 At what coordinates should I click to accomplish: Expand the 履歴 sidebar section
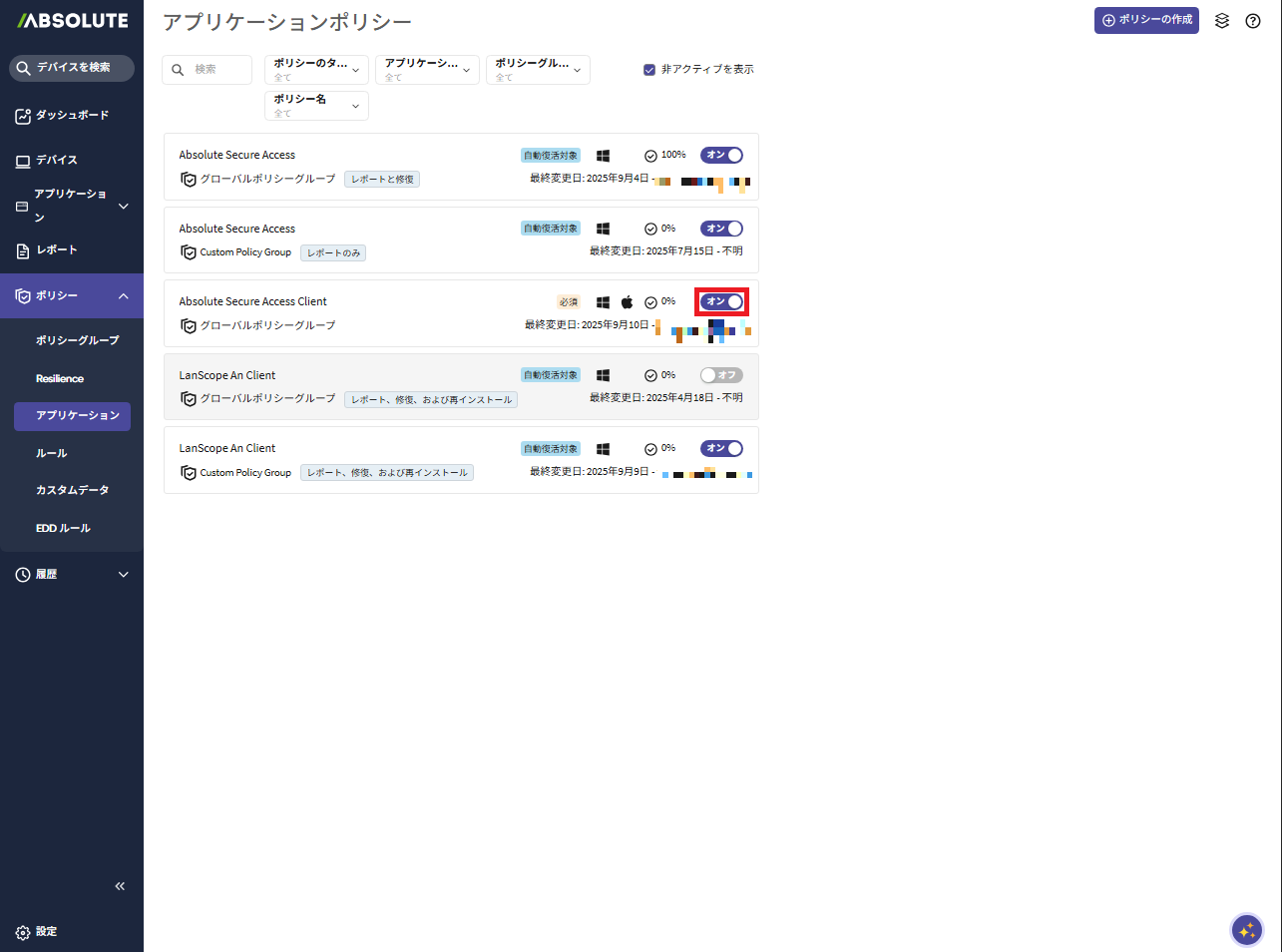[x=123, y=575]
